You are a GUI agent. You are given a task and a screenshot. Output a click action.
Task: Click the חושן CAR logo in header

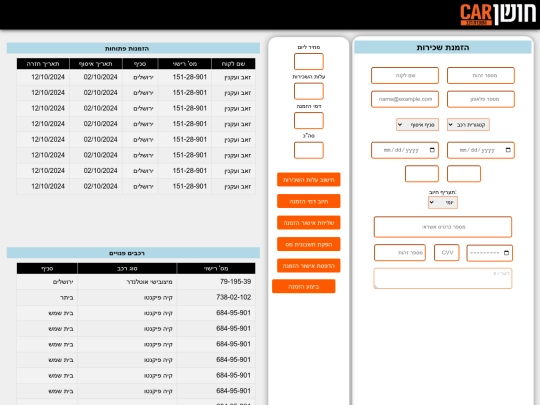pos(498,14)
